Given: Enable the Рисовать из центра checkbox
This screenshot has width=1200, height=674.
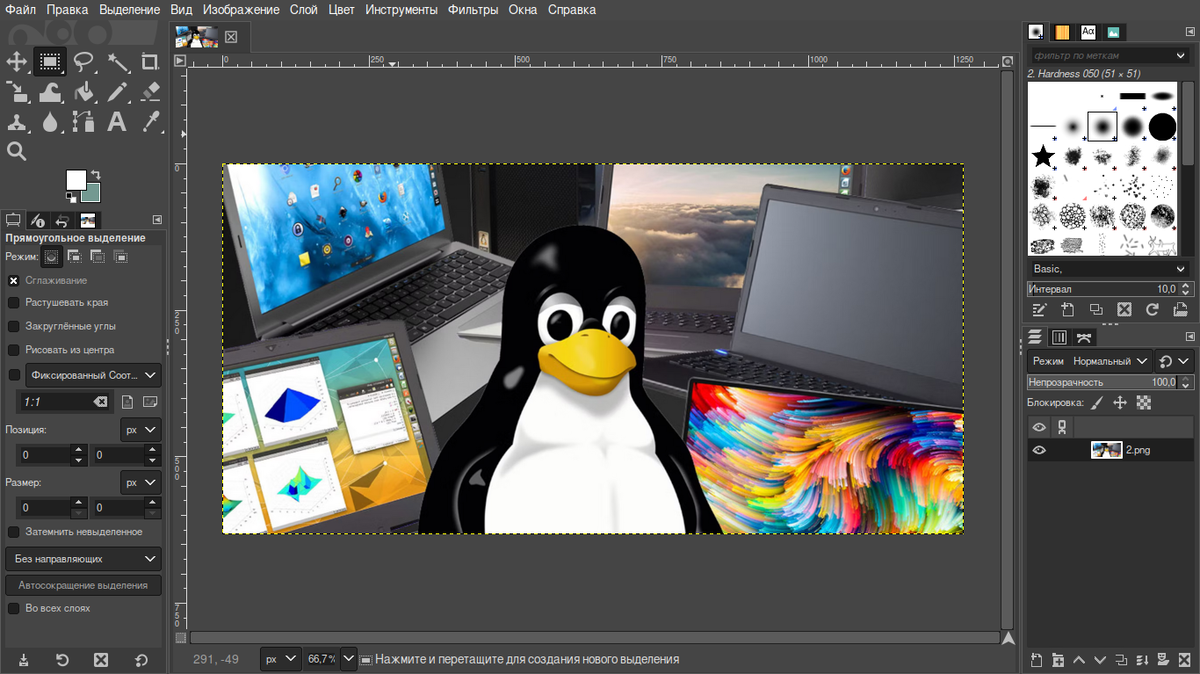Looking at the screenshot, I should pyautogui.click(x=14, y=350).
